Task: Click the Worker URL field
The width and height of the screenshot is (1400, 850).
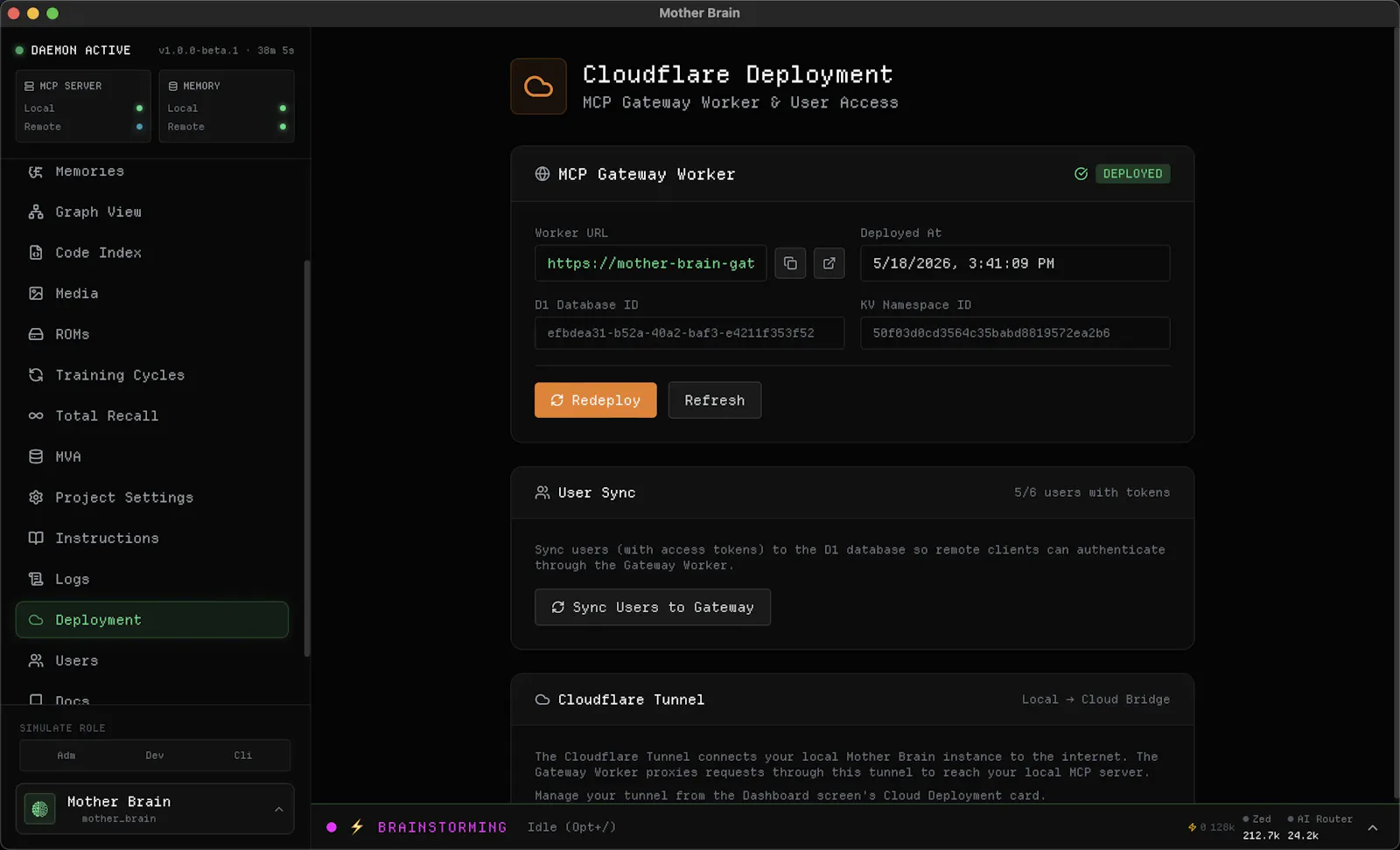Action: pos(651,263)
